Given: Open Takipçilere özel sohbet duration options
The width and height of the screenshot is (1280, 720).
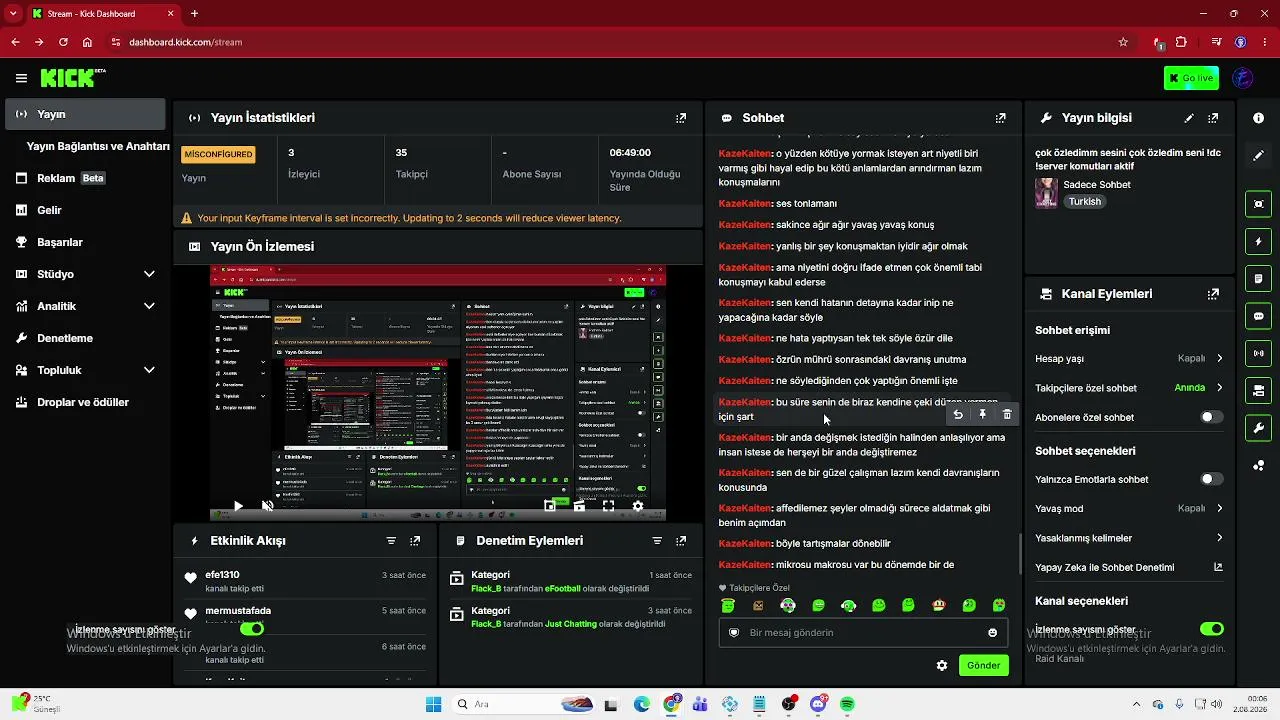Looking at the screenshot, I should point(1129,388).
